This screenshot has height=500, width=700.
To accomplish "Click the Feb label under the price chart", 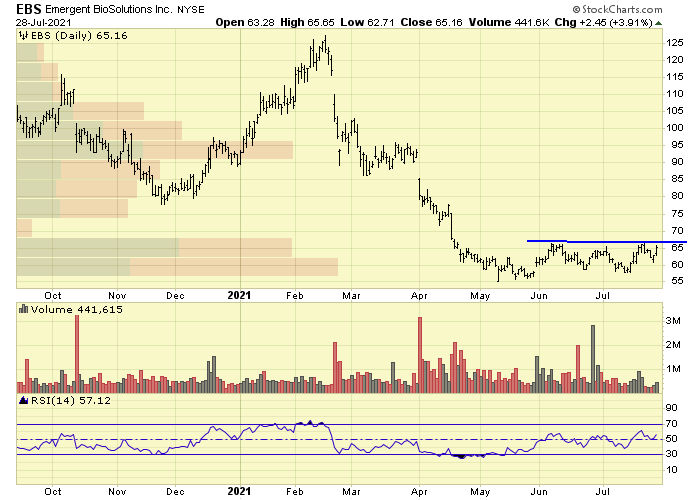I will point(295,296).
